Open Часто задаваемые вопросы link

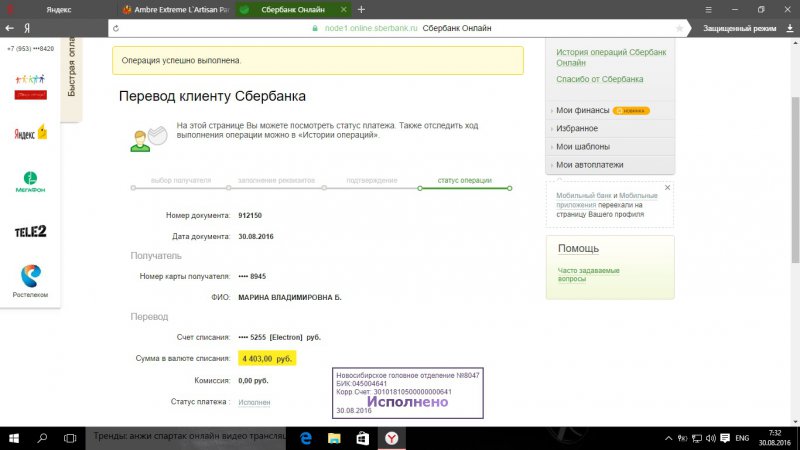click(588, 274)
